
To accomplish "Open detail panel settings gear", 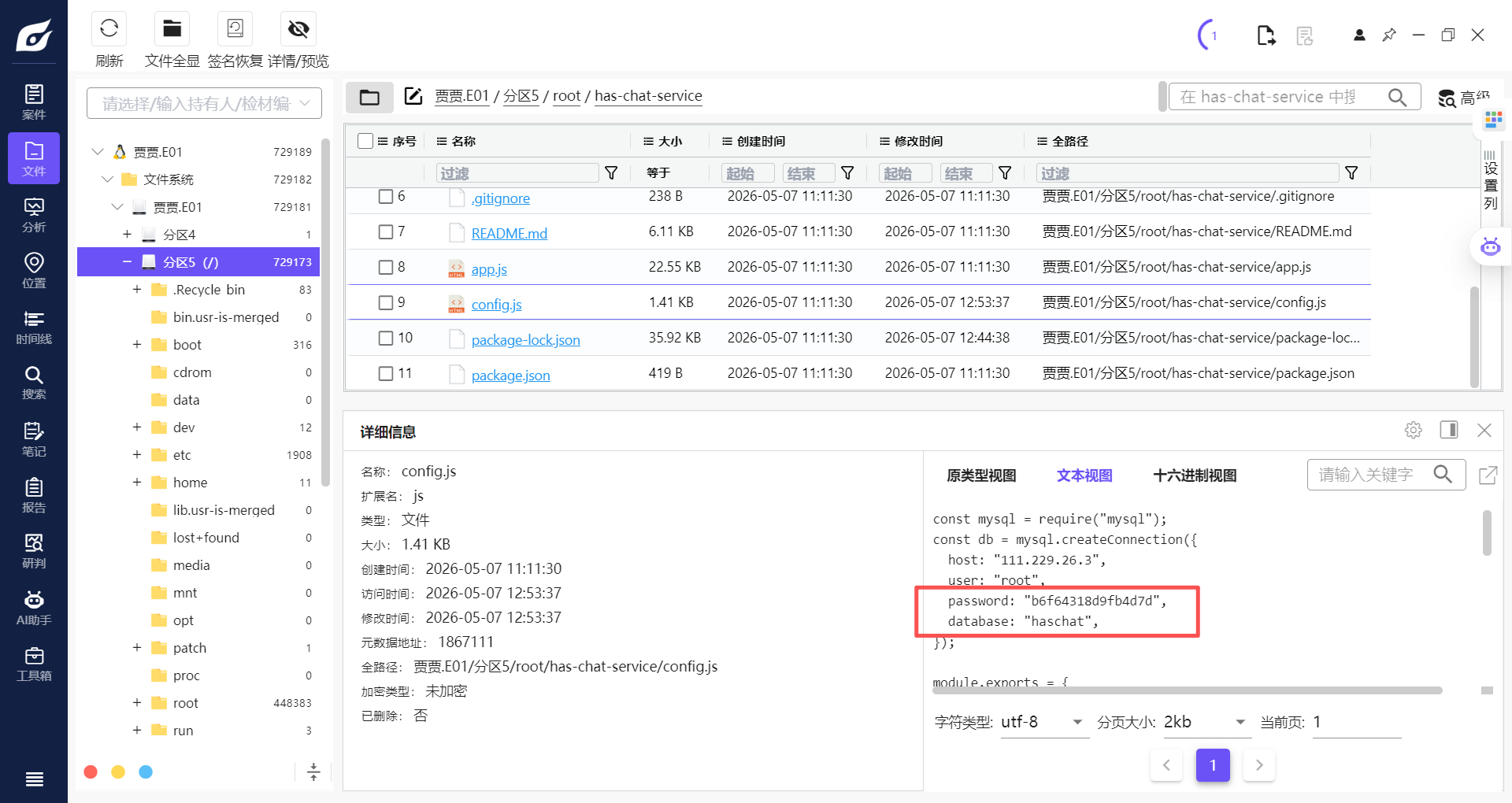I will tap(1414, 430).
